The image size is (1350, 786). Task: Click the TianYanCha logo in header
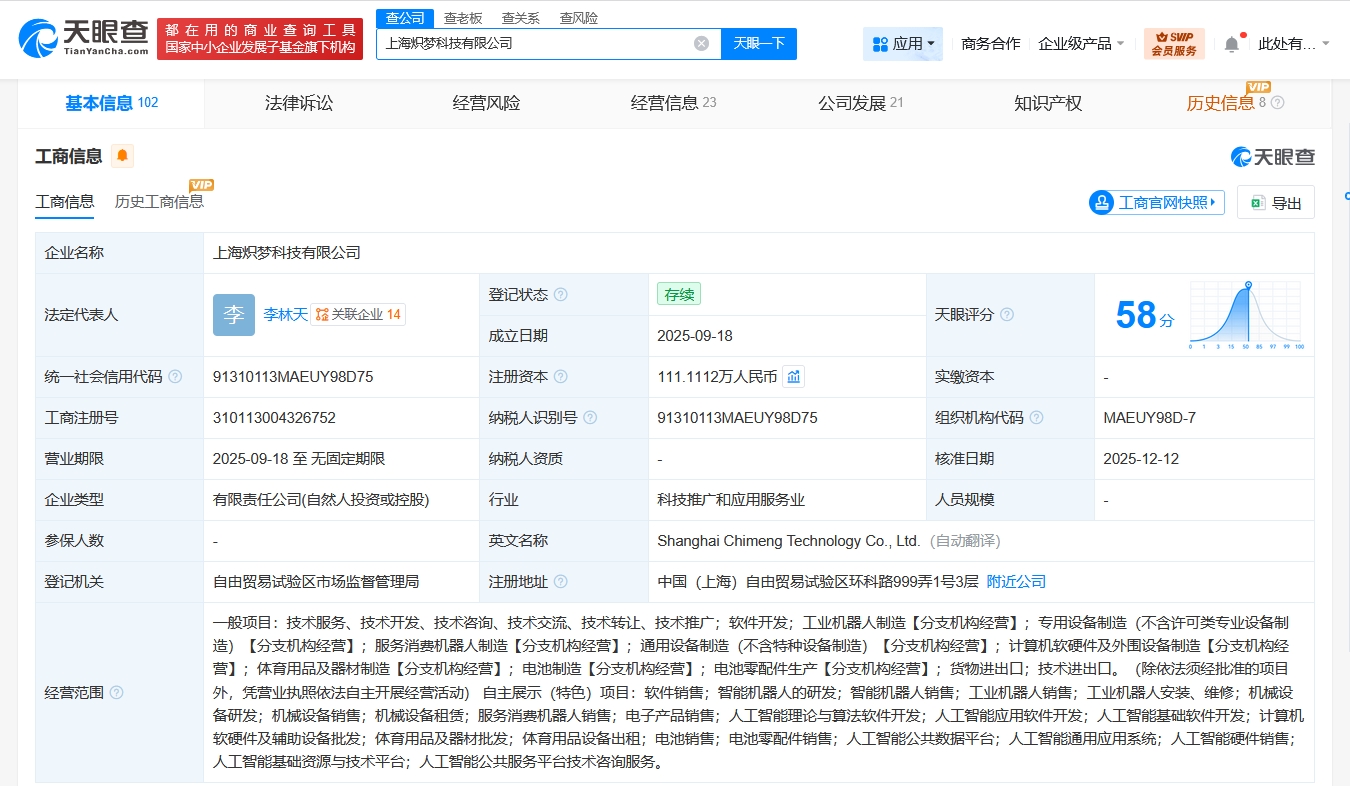(85, 38)
